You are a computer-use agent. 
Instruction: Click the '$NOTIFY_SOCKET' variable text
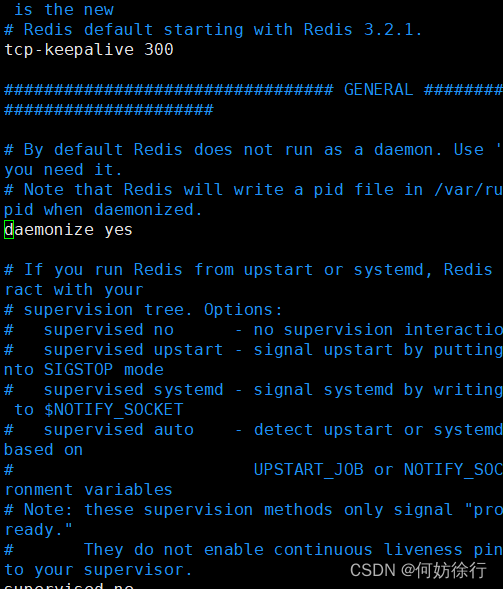pyautogui.click(x=113, y=410)
